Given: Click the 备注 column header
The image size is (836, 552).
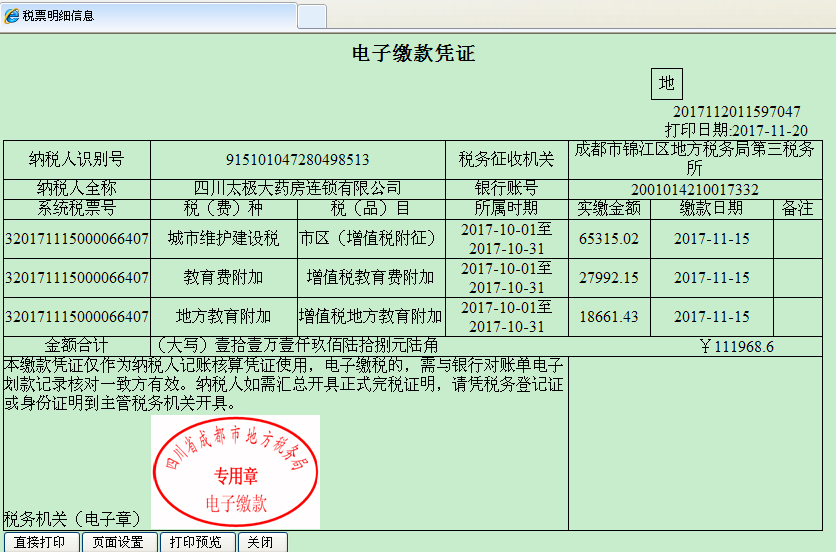Looking at the screenshot, I should (798, 209).
